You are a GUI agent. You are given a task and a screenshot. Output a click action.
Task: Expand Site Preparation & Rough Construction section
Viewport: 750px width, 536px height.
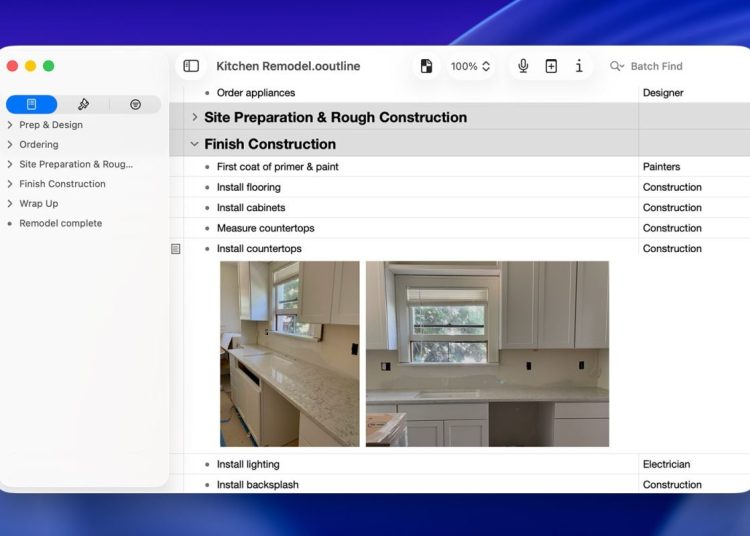(x=195, y=117)
